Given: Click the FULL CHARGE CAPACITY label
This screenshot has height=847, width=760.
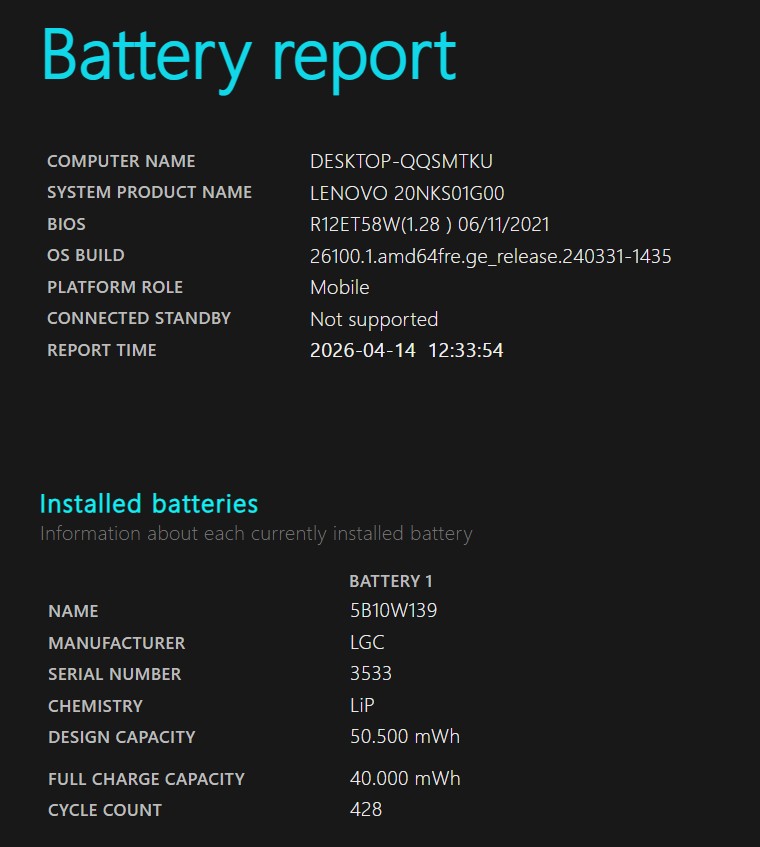Looking at the screenshot, I should (x=146, y=779).
